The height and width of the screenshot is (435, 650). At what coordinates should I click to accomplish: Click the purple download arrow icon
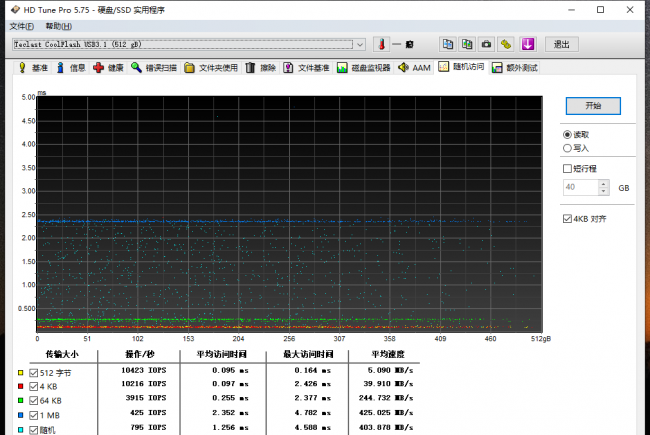tap(528, 44)
